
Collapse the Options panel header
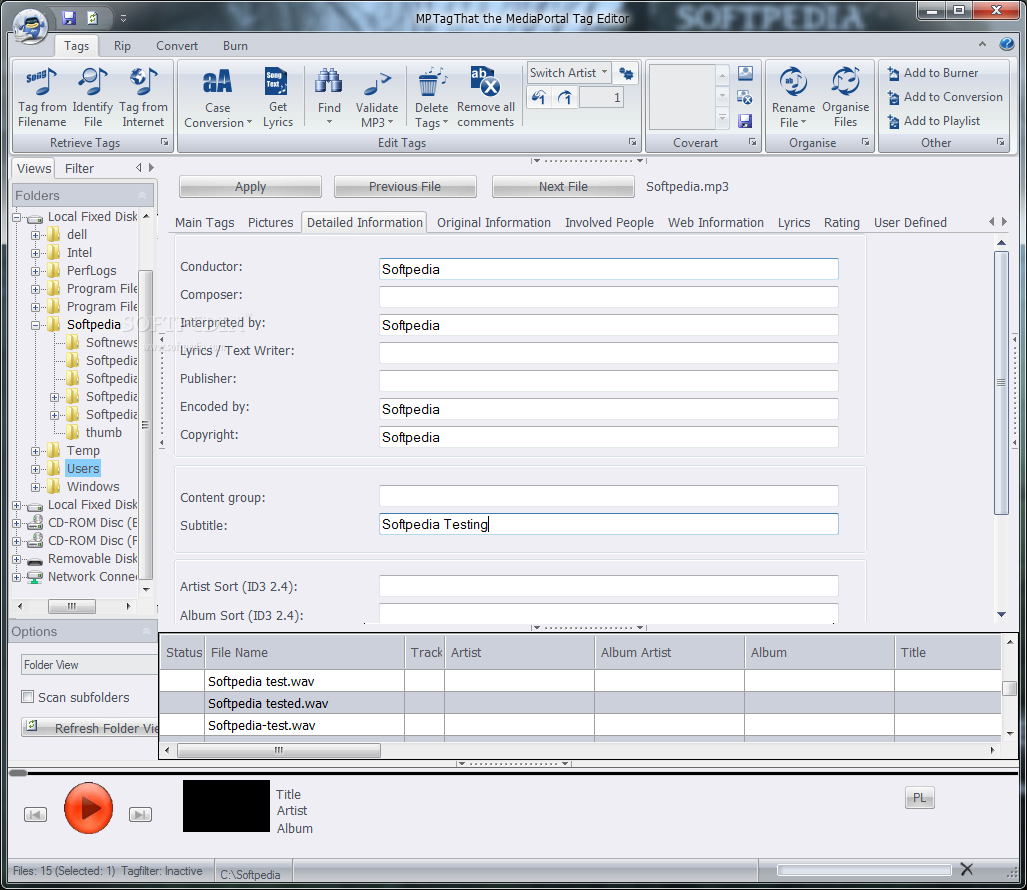(145, 631)
